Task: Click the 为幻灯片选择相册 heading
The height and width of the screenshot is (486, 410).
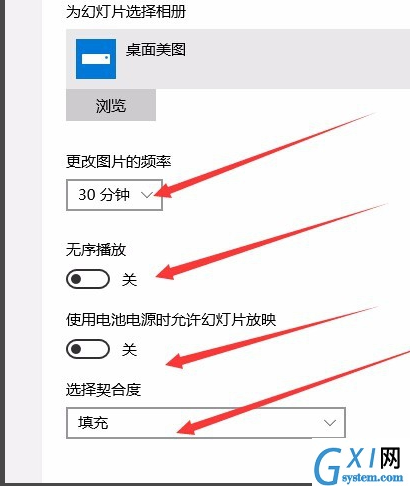Action: tap(126, 12)
